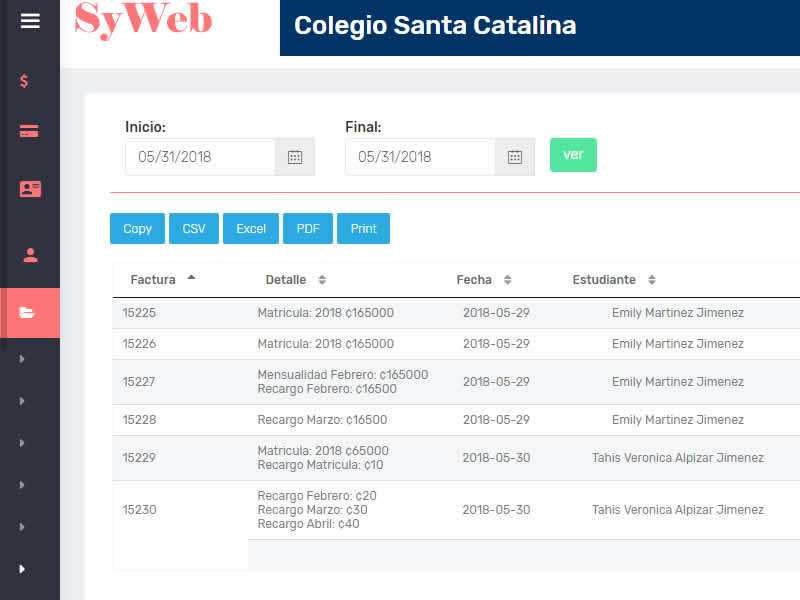
Task: Select factura 15230 cell
Action: coord(139,510)
